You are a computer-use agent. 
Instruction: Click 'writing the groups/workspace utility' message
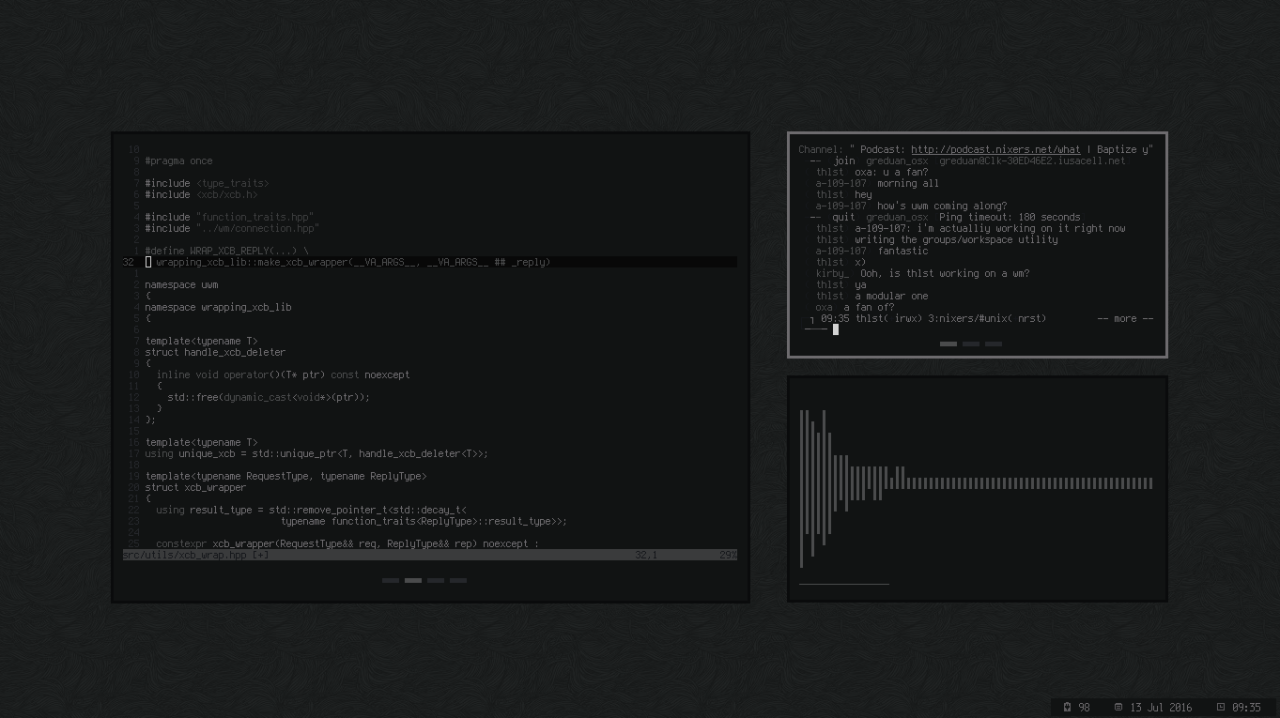tap(956, 239)
